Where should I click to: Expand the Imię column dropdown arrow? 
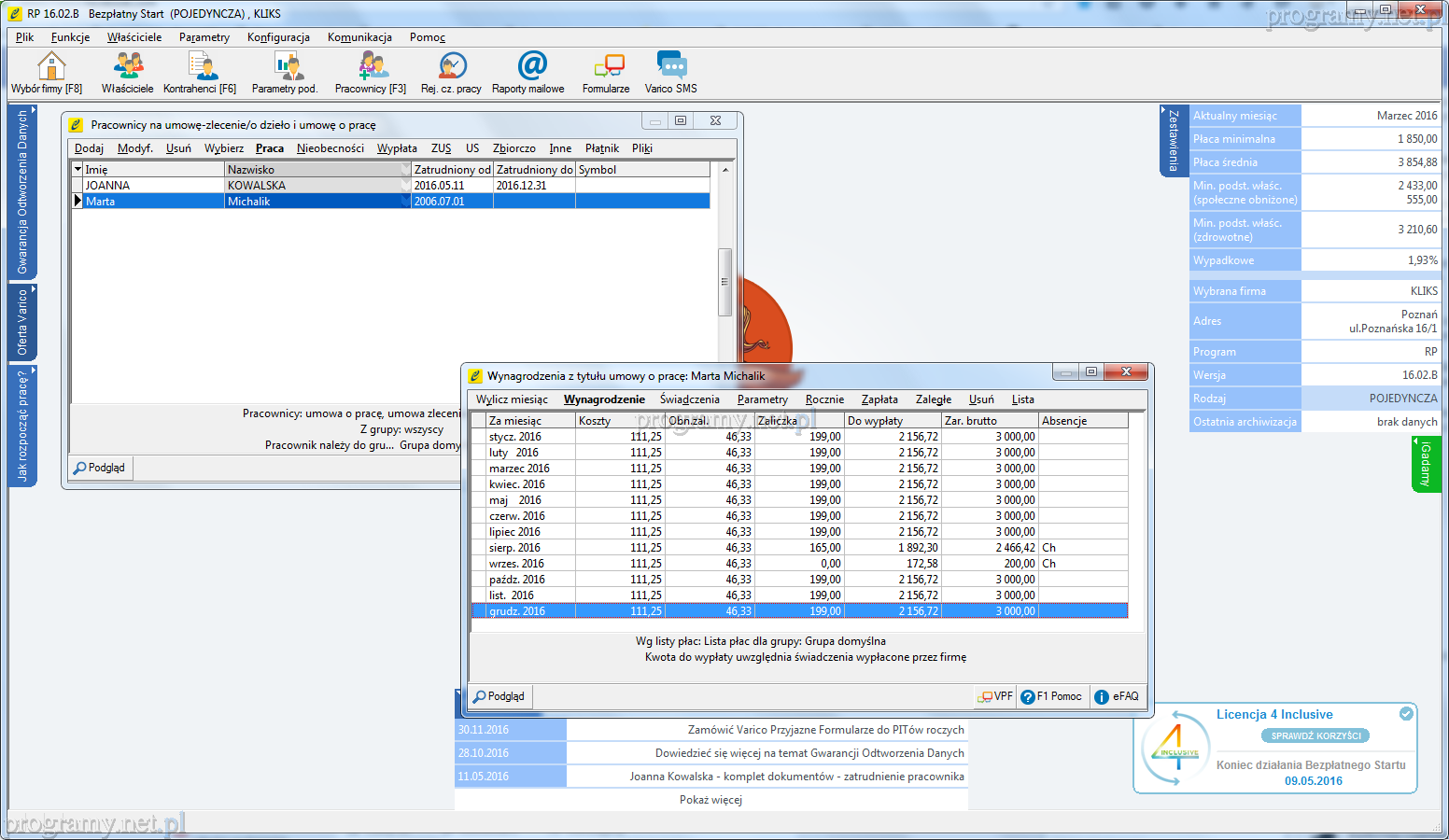click(77, 170)
